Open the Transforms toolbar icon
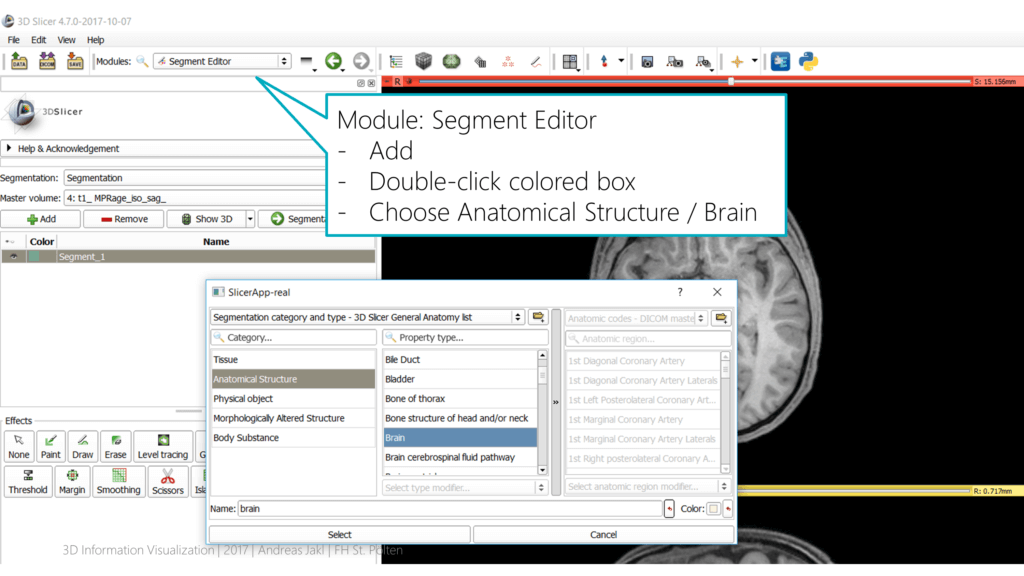 480,62
